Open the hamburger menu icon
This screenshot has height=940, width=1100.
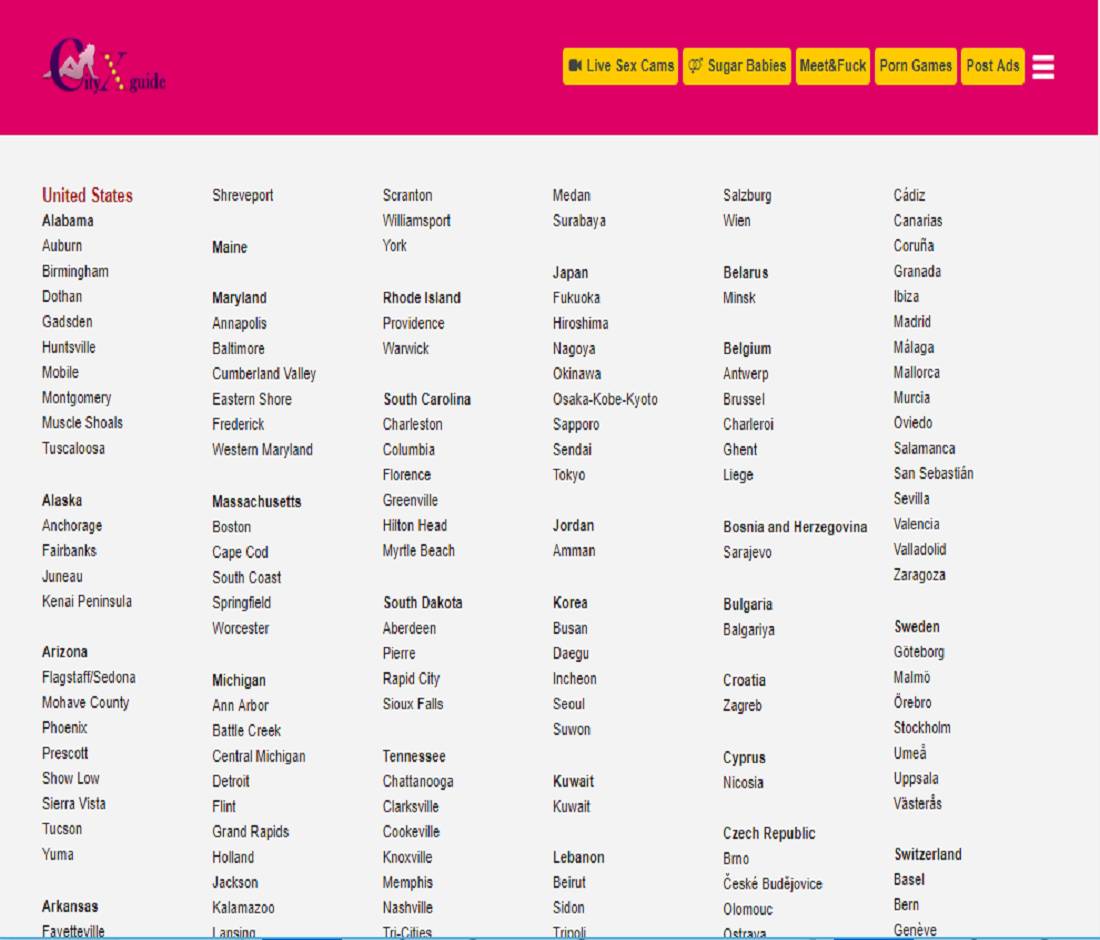pyautogui.click(x=1043, y=67)
